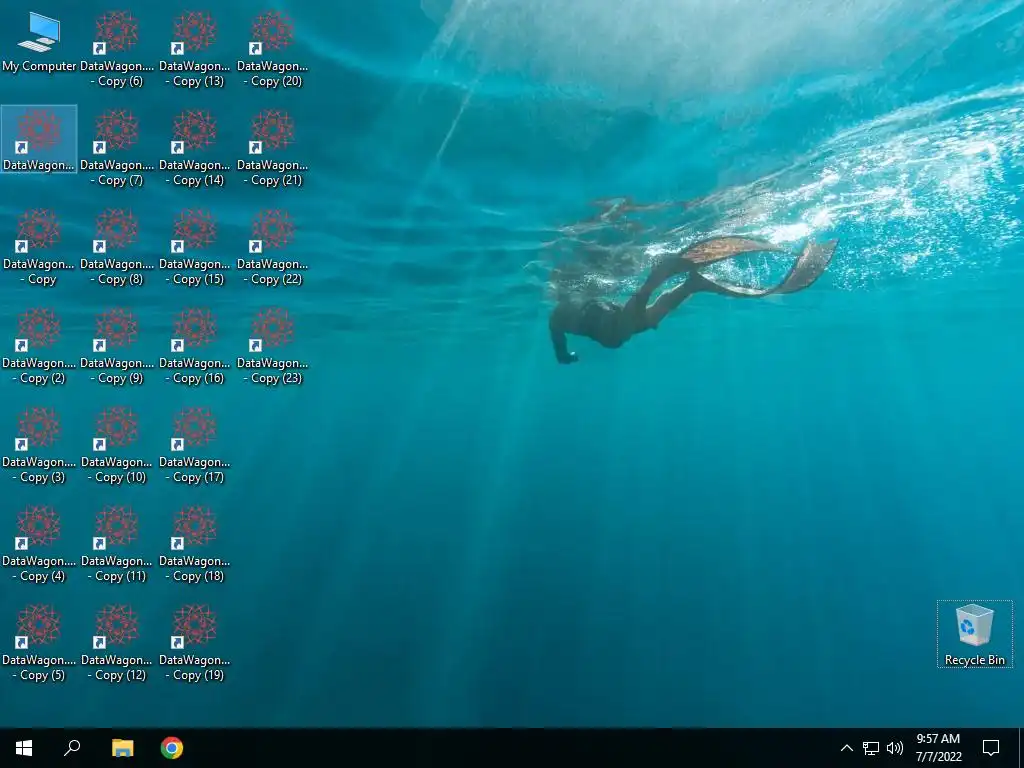Open network status tray icon

point(871,748)
